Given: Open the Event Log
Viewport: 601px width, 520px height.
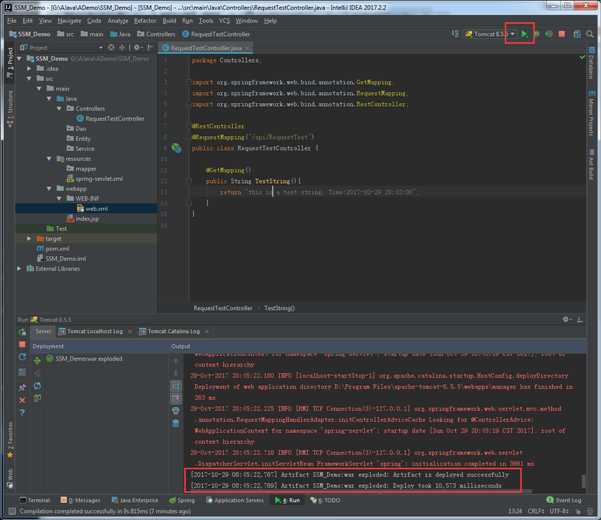Looking at the screenshot, I should (564, 500).
